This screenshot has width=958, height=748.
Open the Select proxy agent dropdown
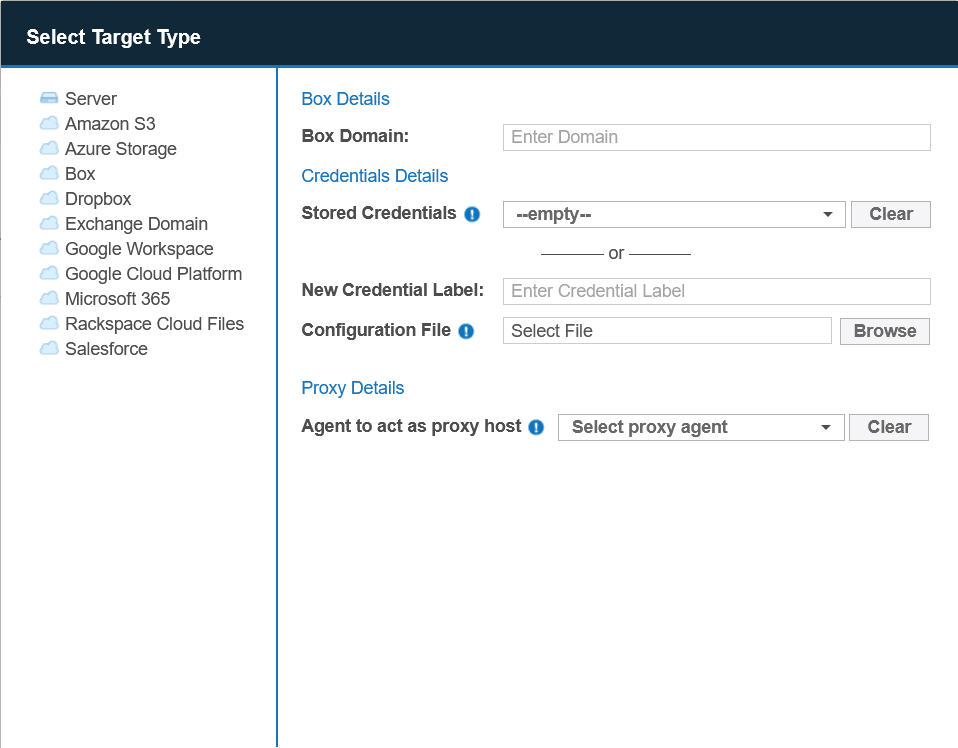click(x=700, y=427)
